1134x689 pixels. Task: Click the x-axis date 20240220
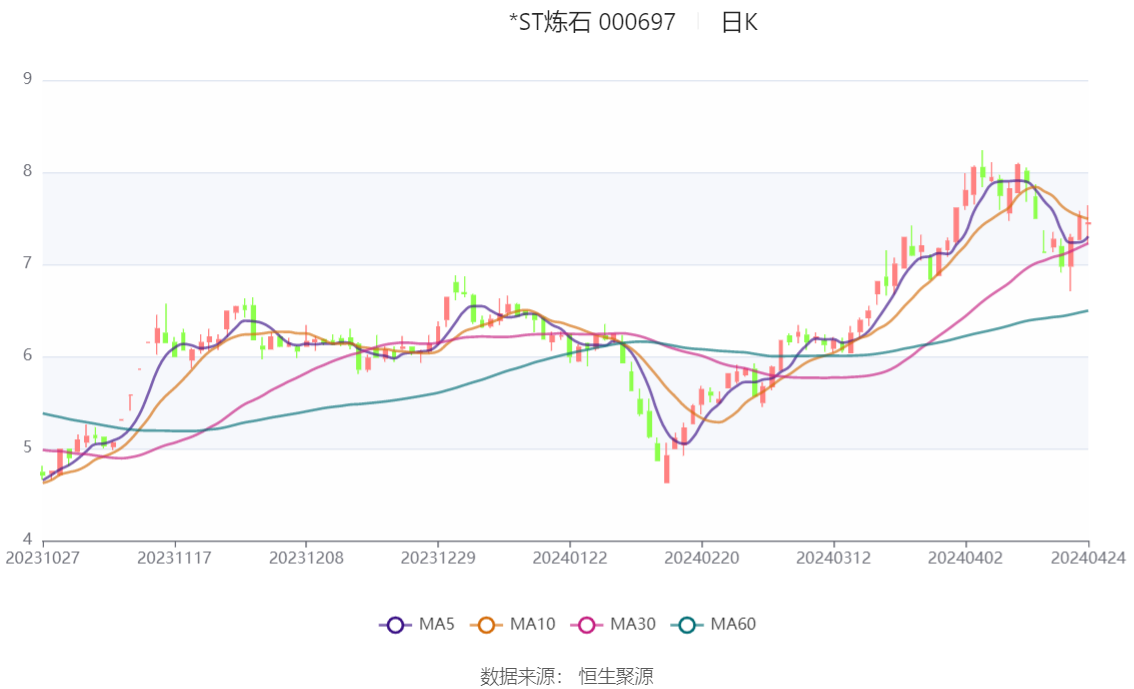pos(702,558)
